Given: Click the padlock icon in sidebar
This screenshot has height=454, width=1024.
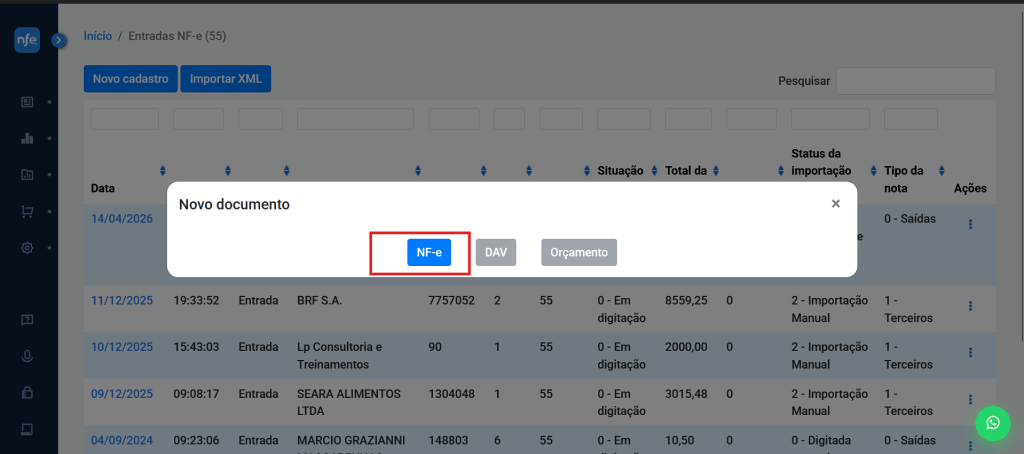Looking at the screenshot, I should [x=27, y=393].
